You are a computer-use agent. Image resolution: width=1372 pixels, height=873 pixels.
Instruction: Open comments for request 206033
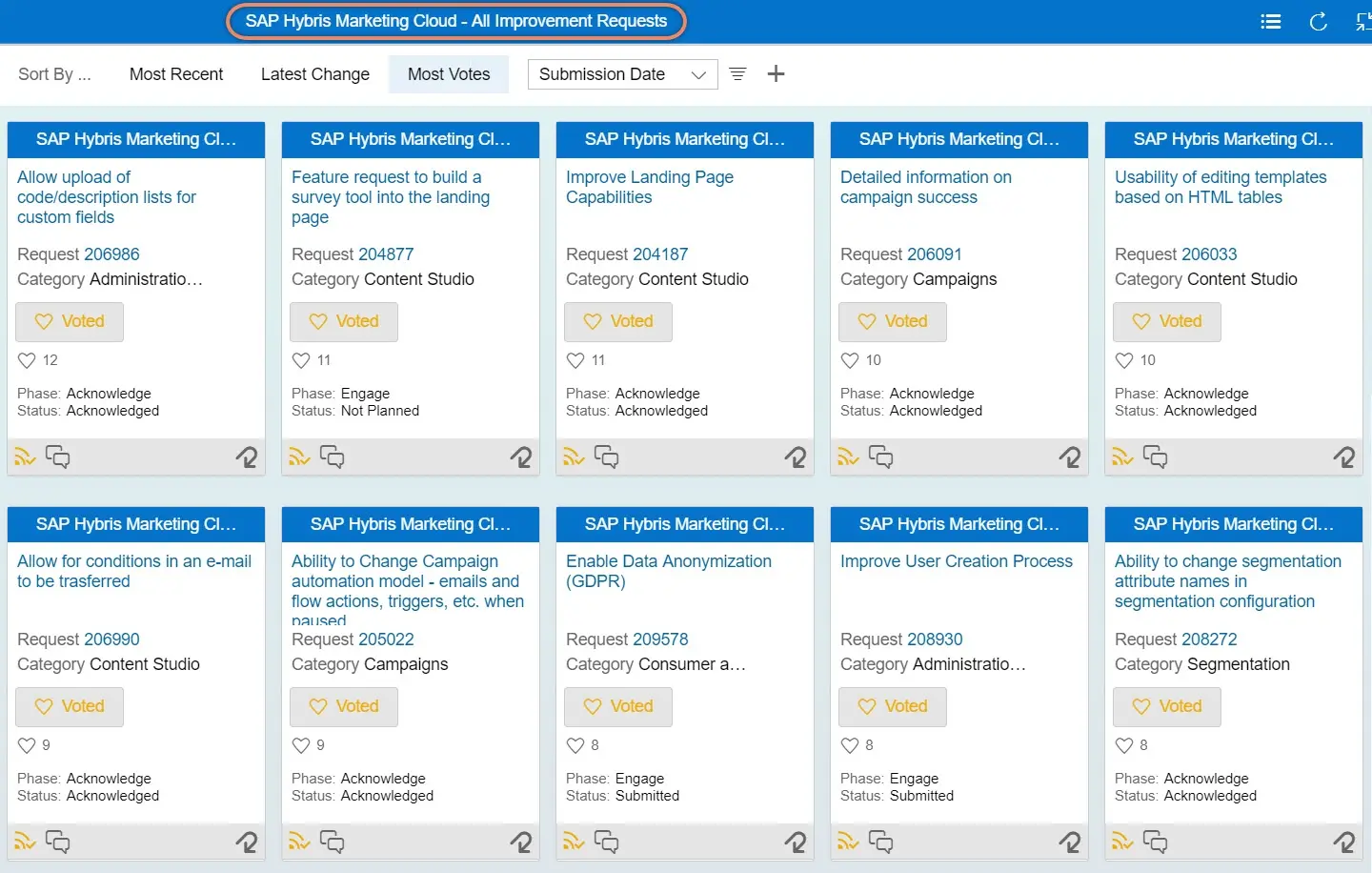[x=1155, y=457]
